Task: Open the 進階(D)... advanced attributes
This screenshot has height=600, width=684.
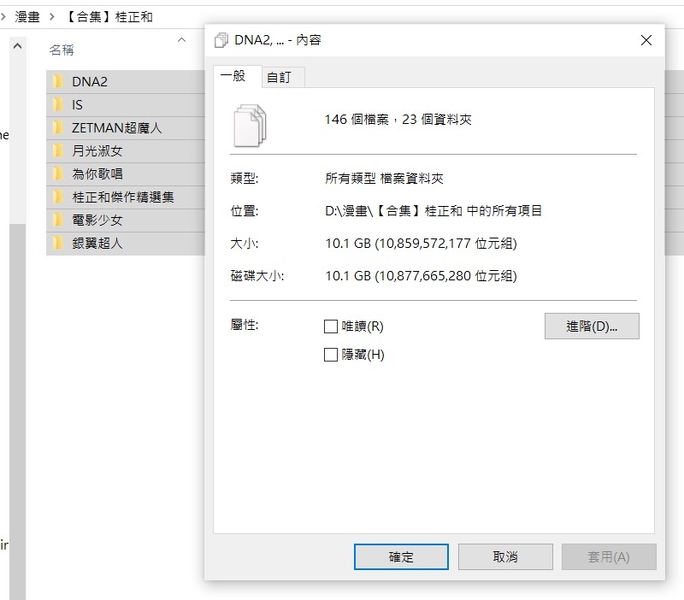Action: (592, 326)
